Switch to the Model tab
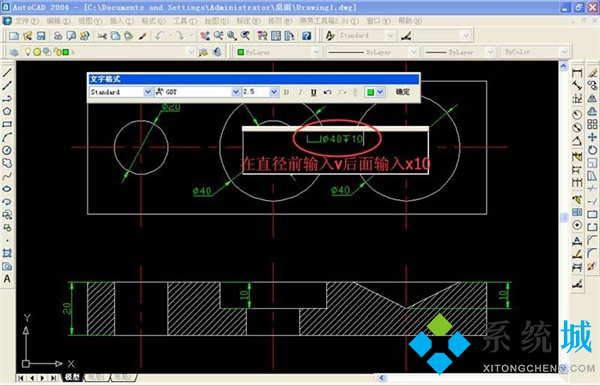Screen dimensions: 600x386 [x=72, y=377]
